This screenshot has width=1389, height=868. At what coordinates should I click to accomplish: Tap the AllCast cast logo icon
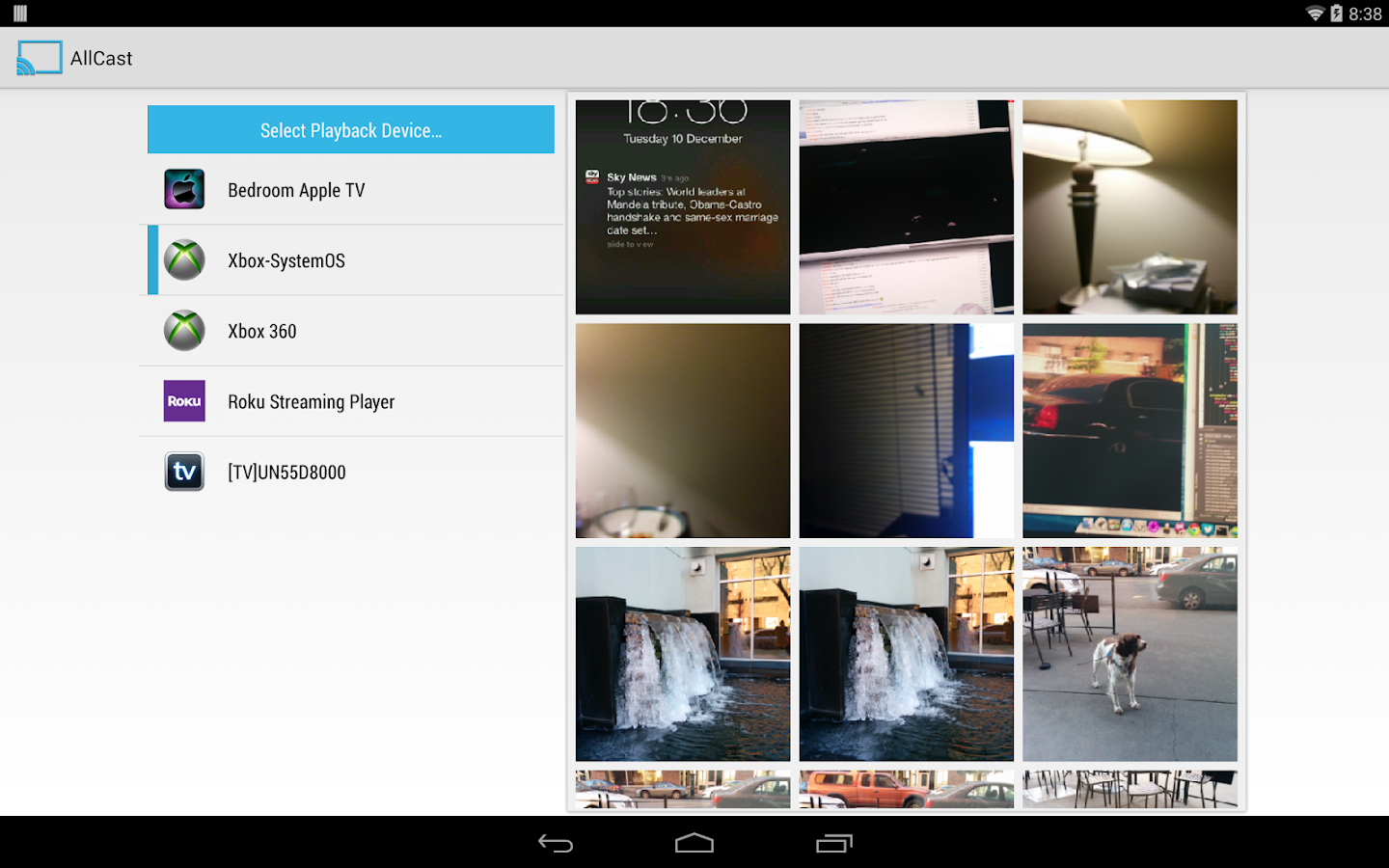39,58
